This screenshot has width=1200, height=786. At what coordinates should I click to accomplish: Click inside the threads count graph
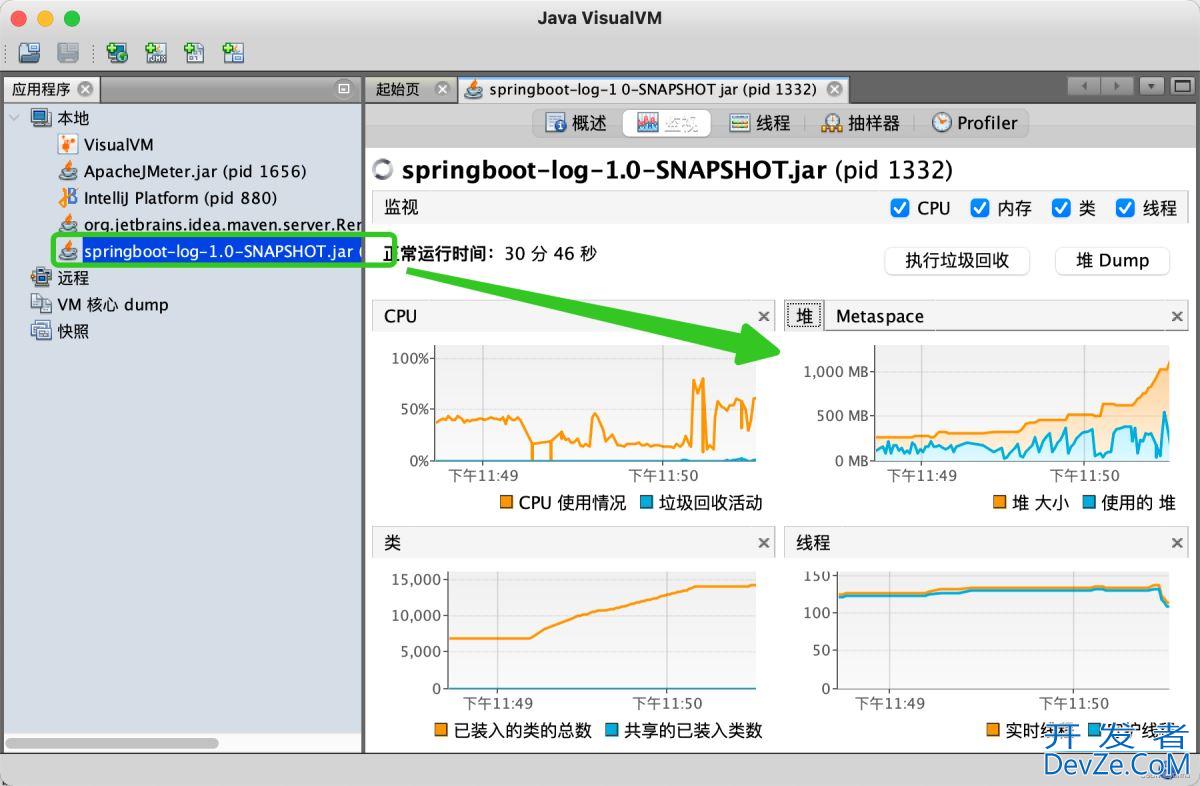pyautogui.click(x=1003, y=630)
